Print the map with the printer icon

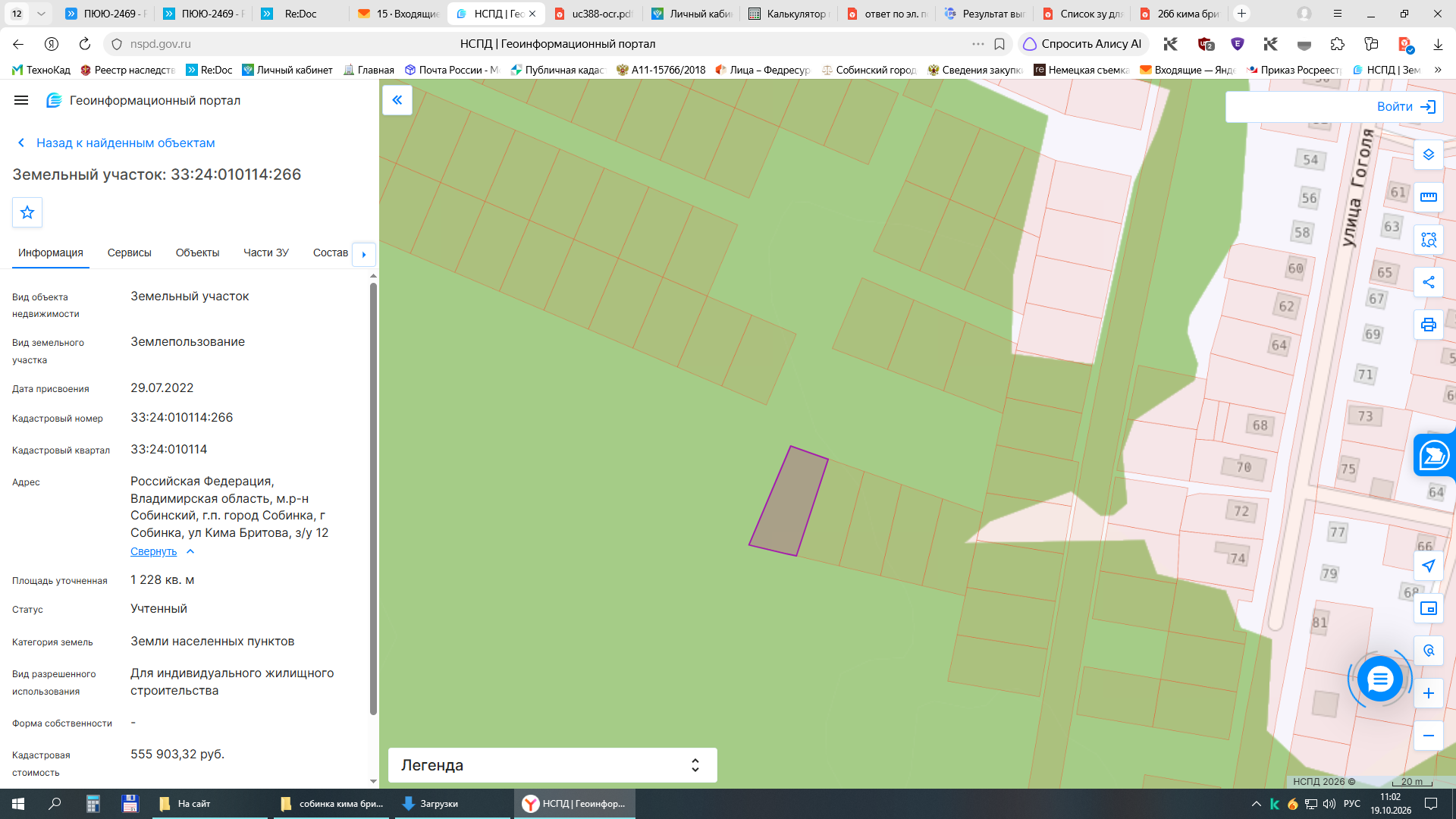tap(1429, 325)
